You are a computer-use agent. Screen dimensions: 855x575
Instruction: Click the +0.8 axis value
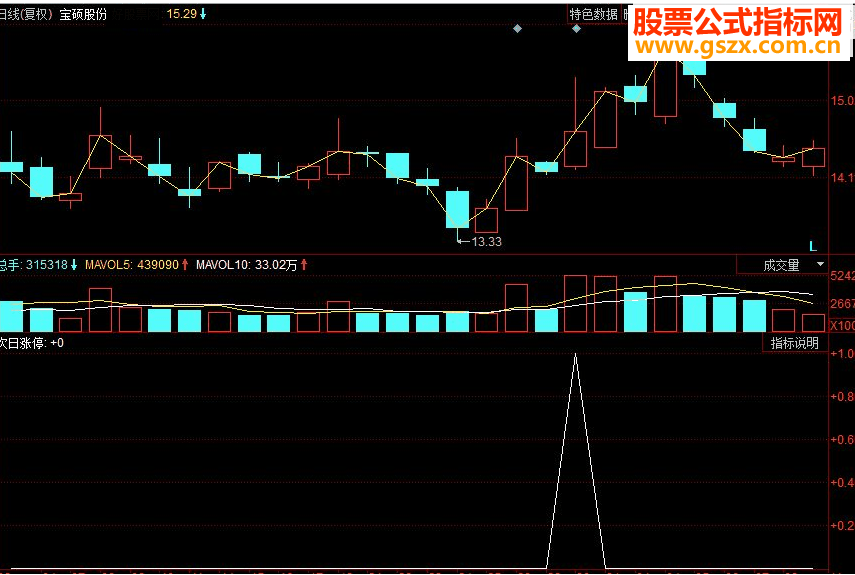842,396
